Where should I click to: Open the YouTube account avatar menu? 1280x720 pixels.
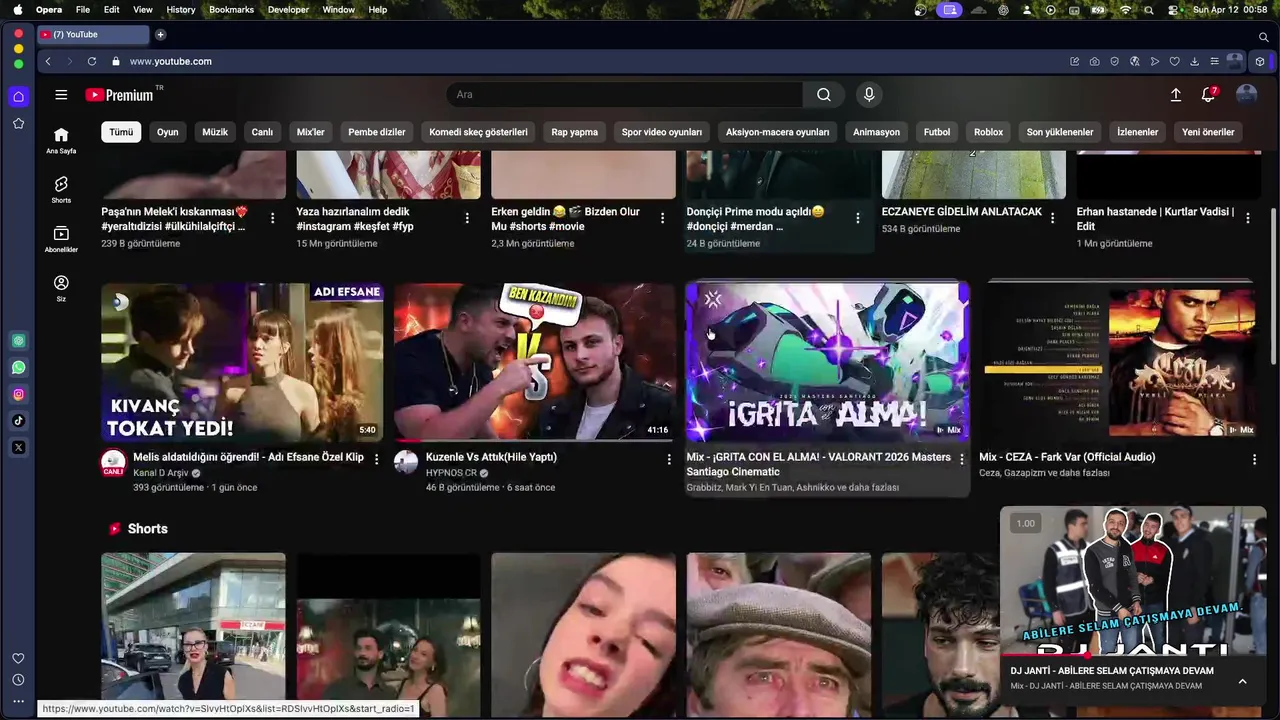point(1246,95)
